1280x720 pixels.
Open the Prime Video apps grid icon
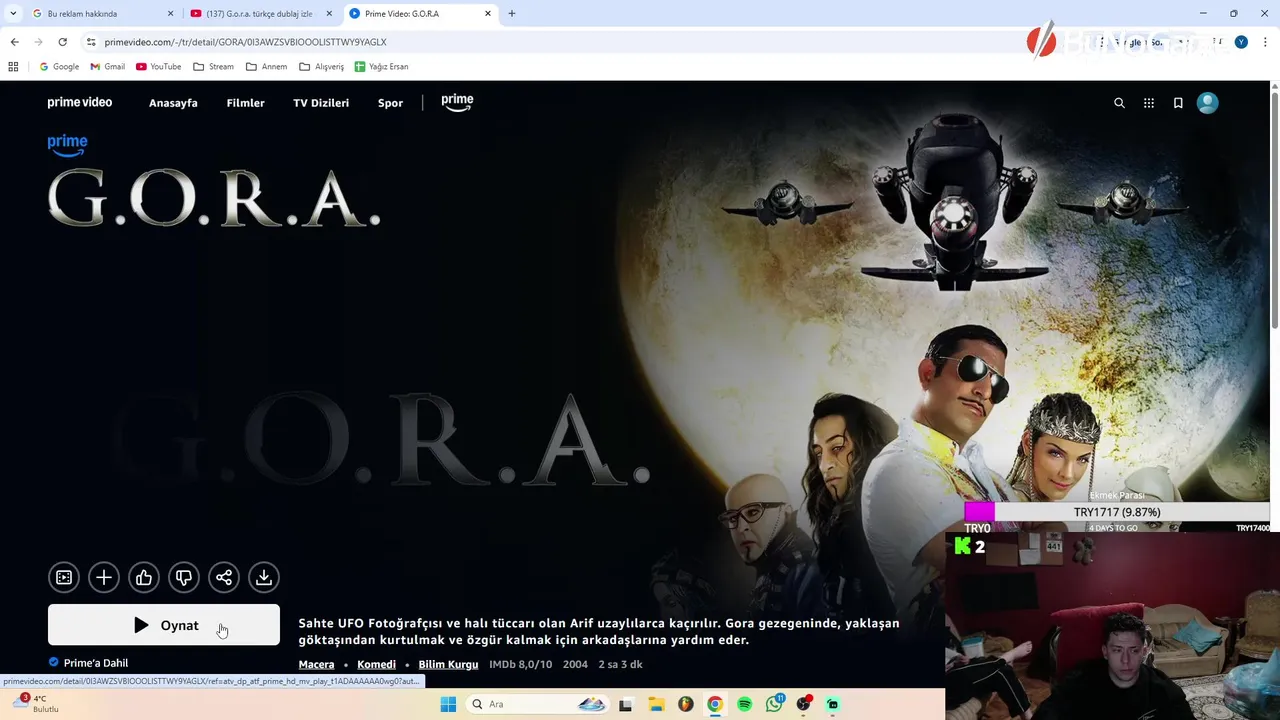[x=1149, y=103]
